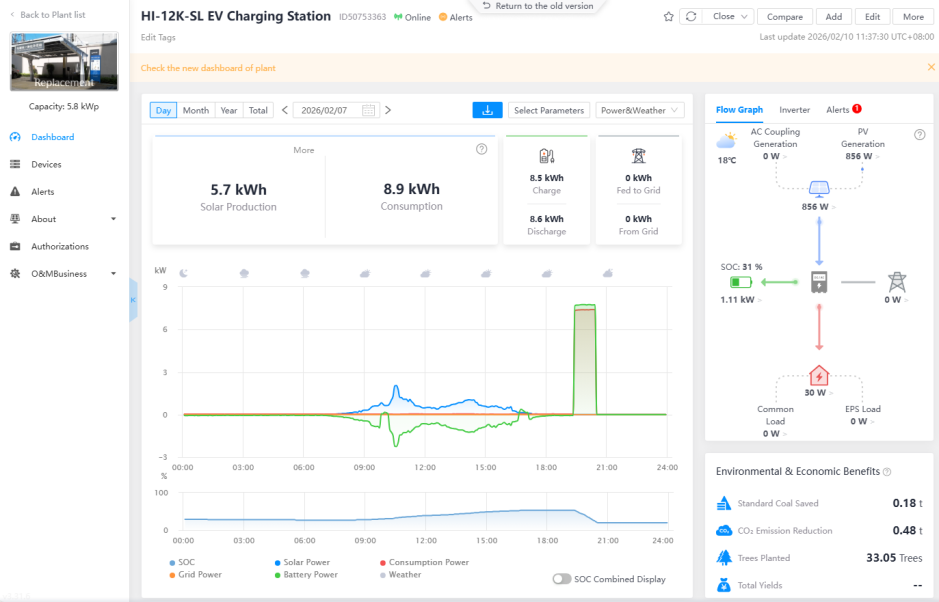
Task: Click the favorite star icon
Action: [668, 17]
